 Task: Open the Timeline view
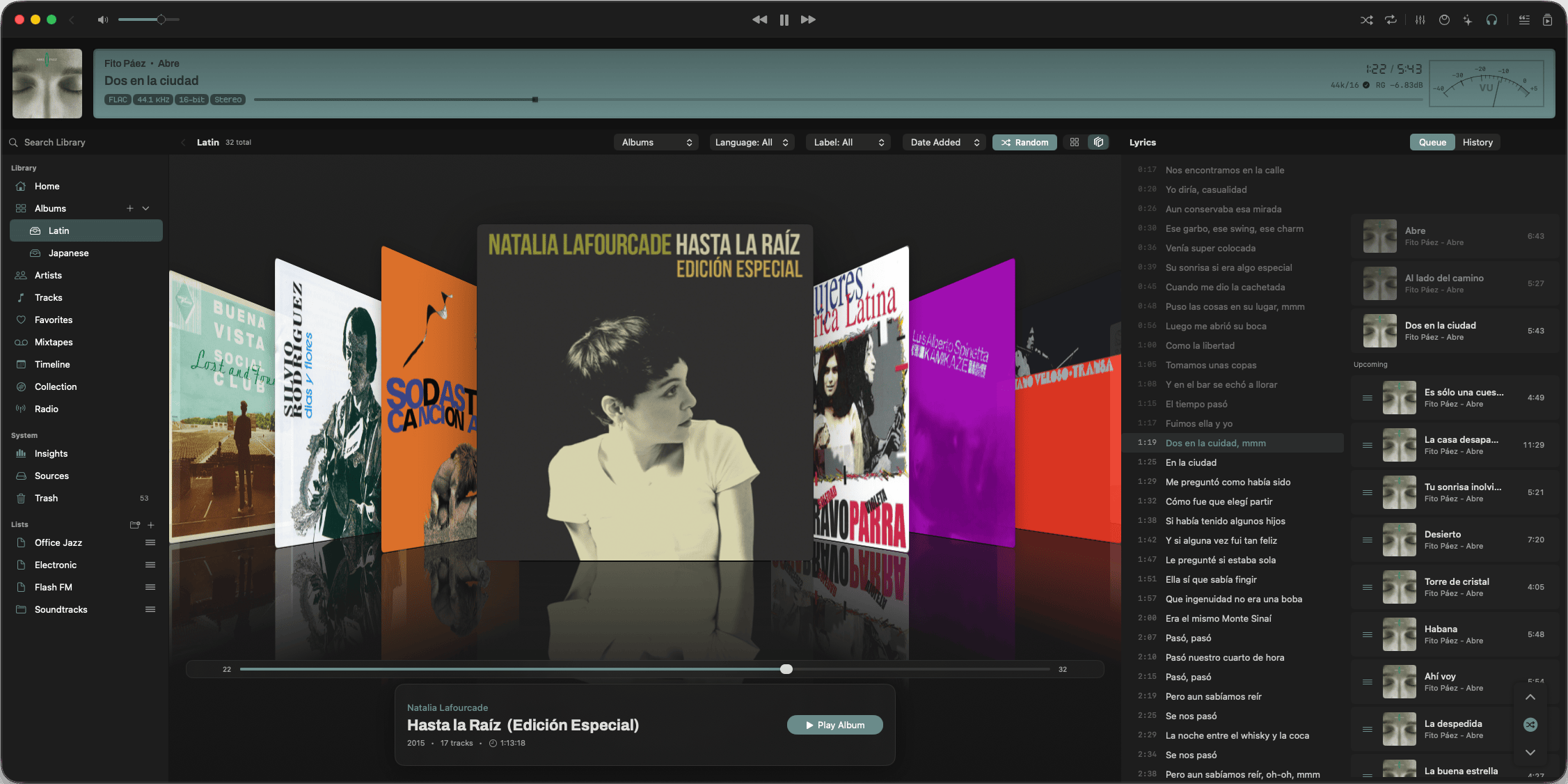click(x=86, y=365)
